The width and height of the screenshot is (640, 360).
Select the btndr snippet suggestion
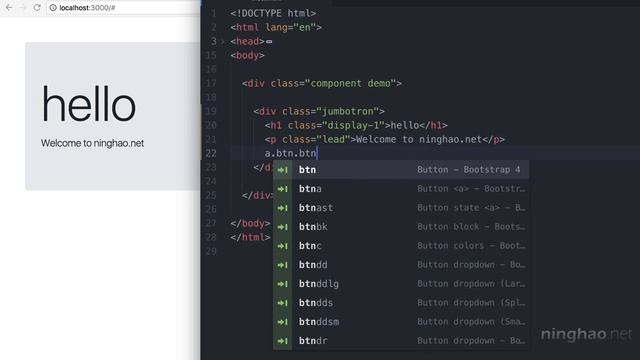[401, 340]
